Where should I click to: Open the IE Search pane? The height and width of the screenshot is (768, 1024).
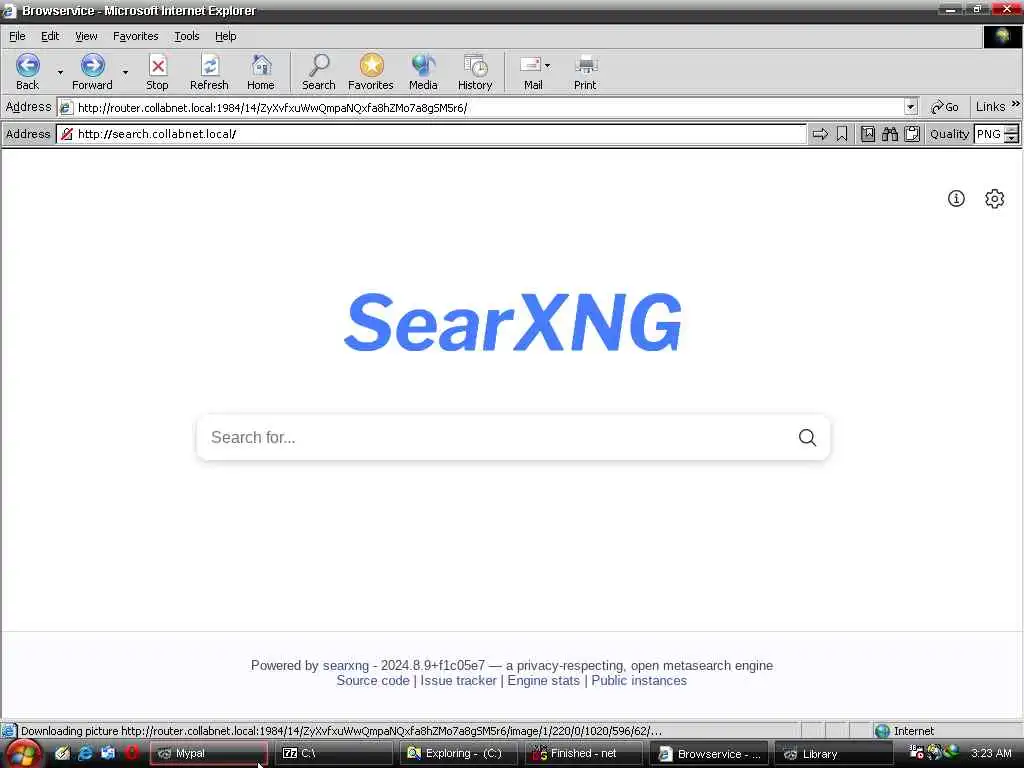click(x=319, y=72)
